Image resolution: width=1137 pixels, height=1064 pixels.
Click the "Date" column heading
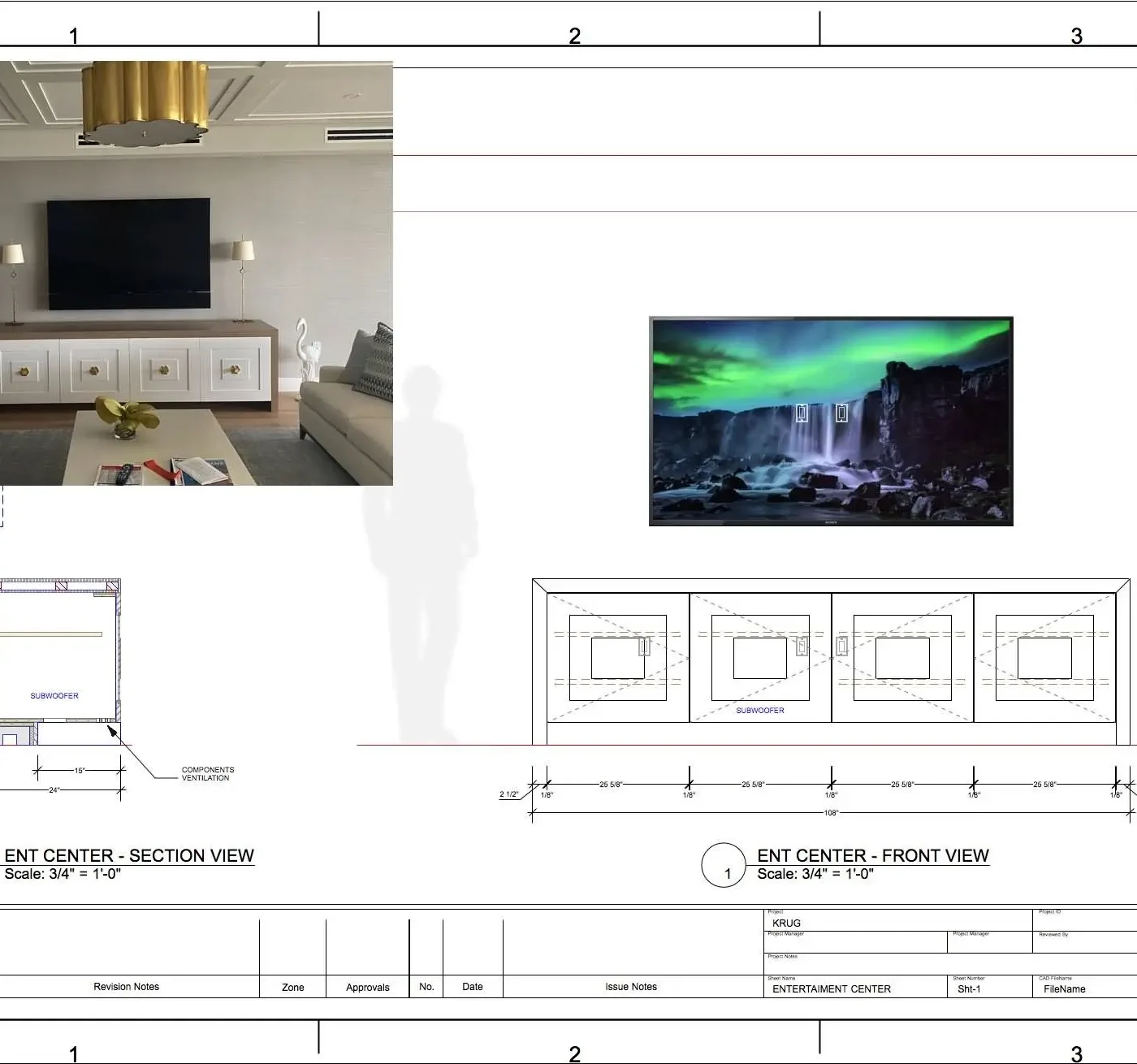(x=473, y=987)
